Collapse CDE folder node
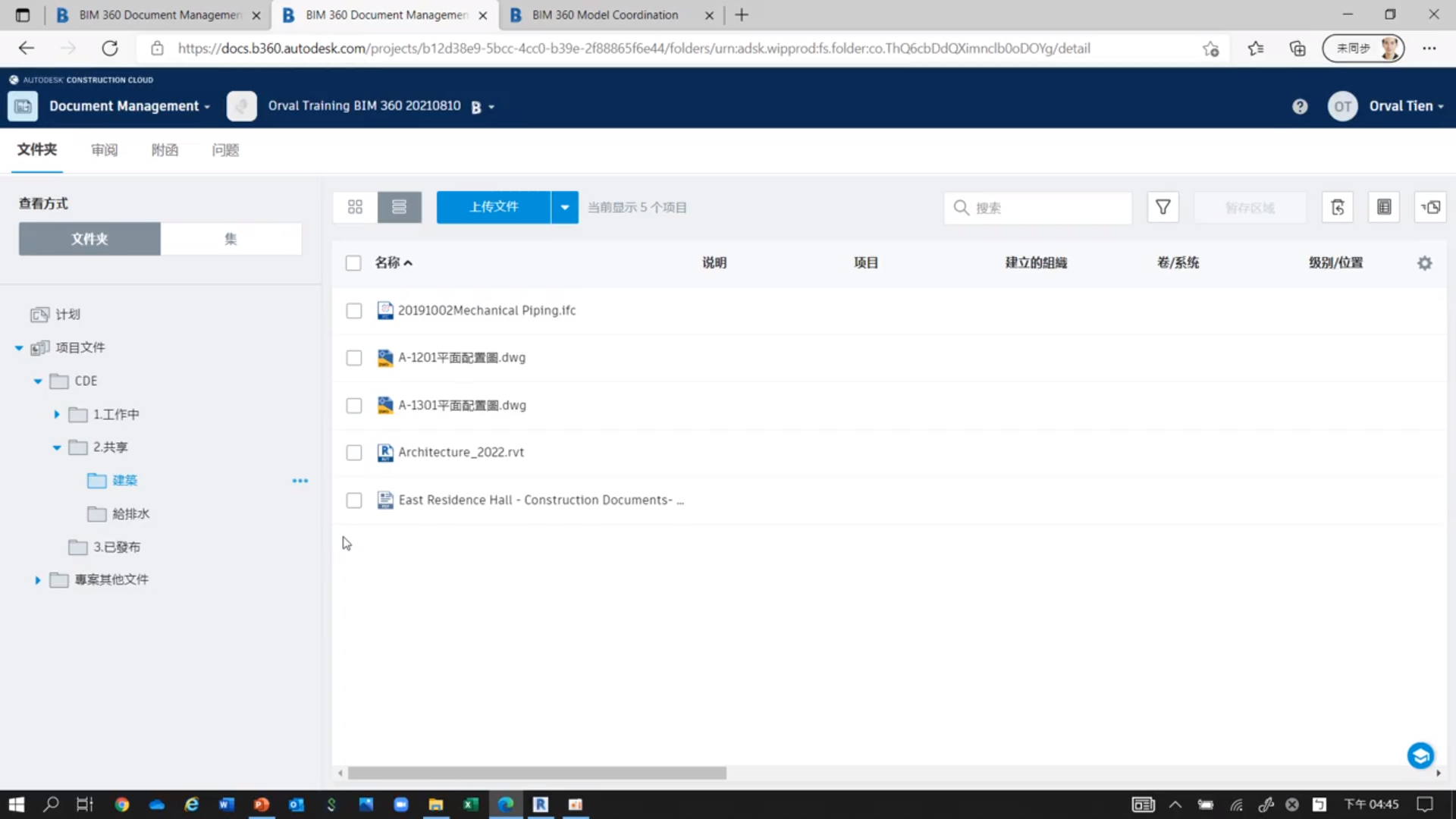The image size is (1456, 819). coord(38,381)
